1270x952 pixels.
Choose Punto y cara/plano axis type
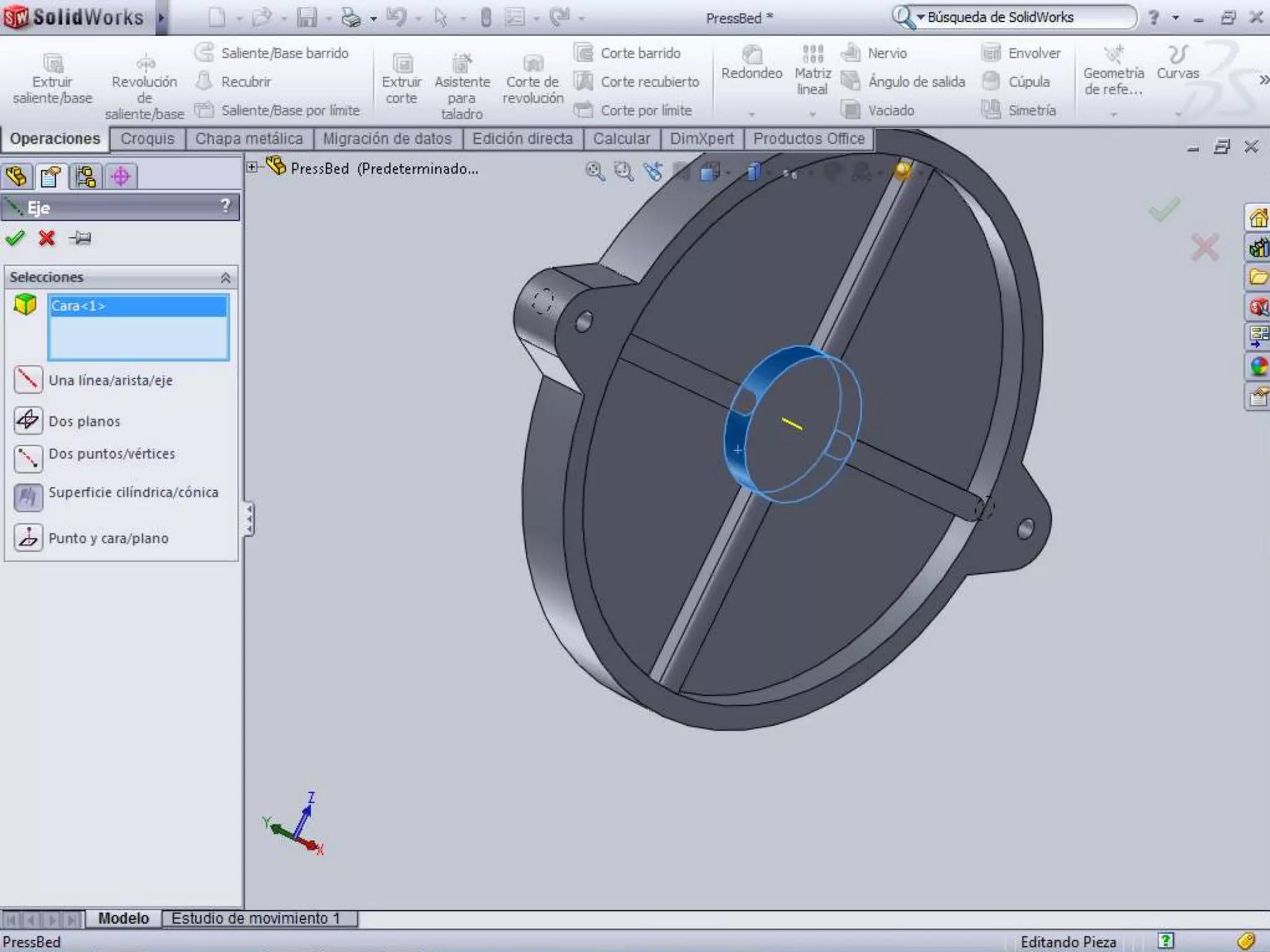pyautogui.click(x=28, y=538)
